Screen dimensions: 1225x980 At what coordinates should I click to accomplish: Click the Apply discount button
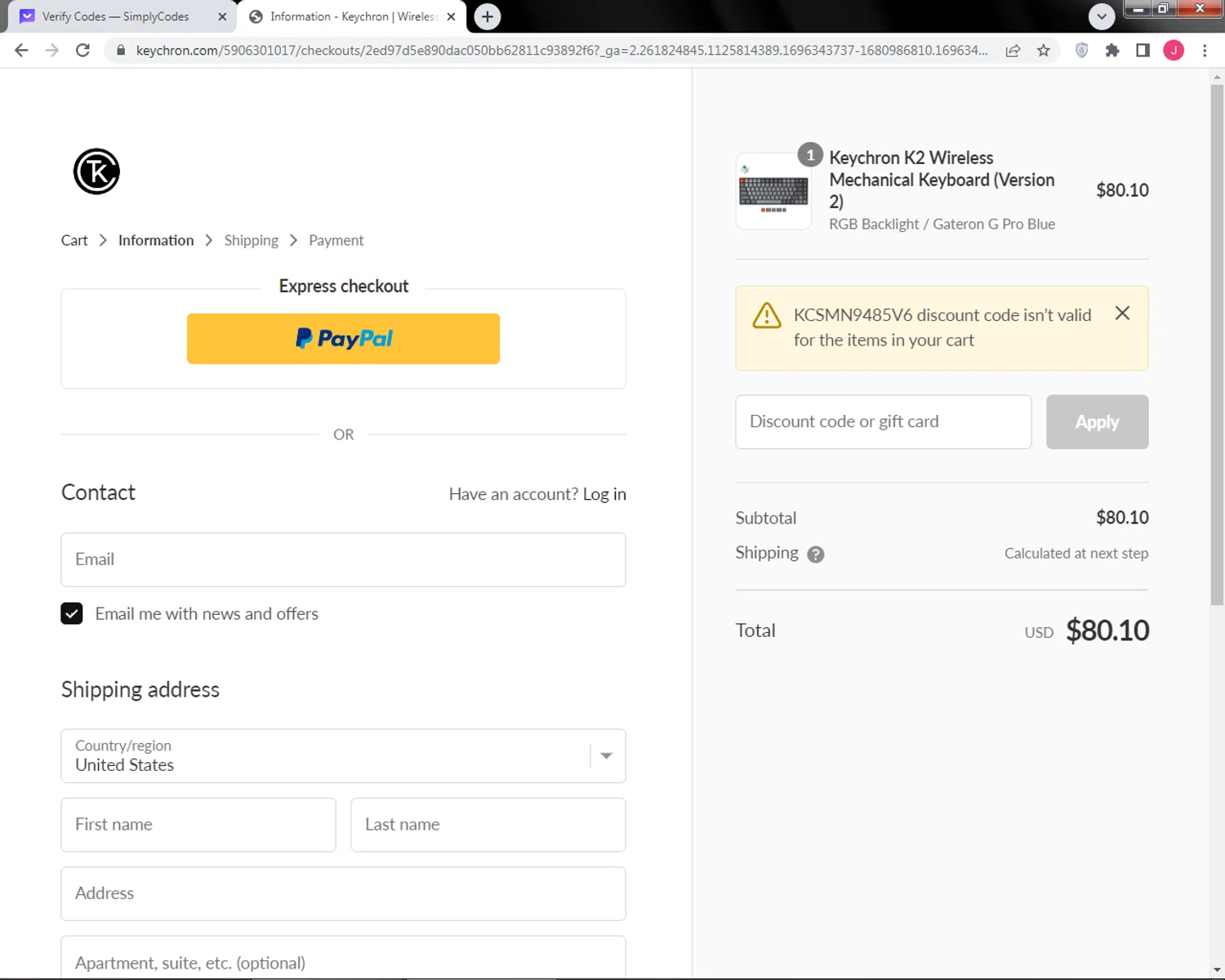[x=1097, y=422]
